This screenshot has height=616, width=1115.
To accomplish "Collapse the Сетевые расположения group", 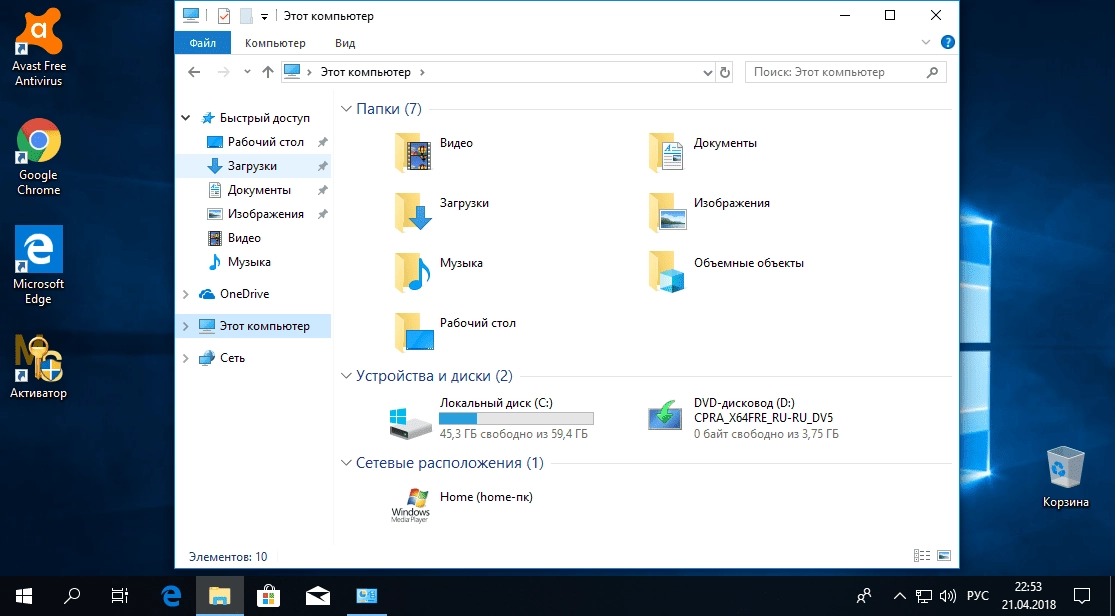I will pyautogui.click(x=346, y=463).
